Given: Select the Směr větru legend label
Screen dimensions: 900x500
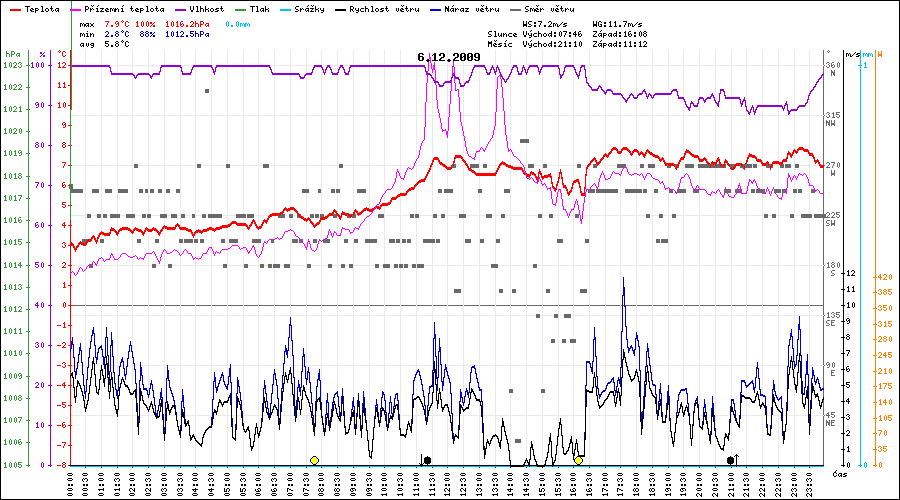Looking at the screenshot, I should coord(550,8).
